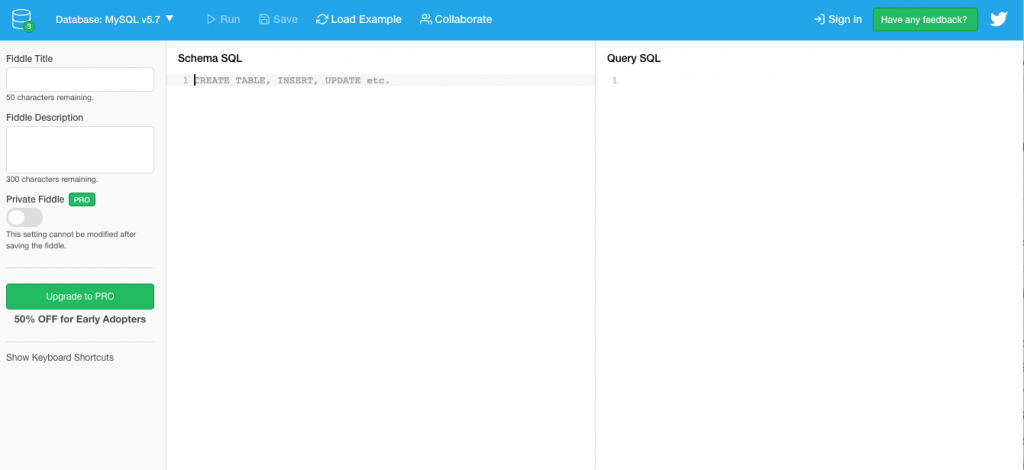This screenshot has width=1024, height=470.
Task: Click Sign in with arrow icon
Action: click(838, 19)
